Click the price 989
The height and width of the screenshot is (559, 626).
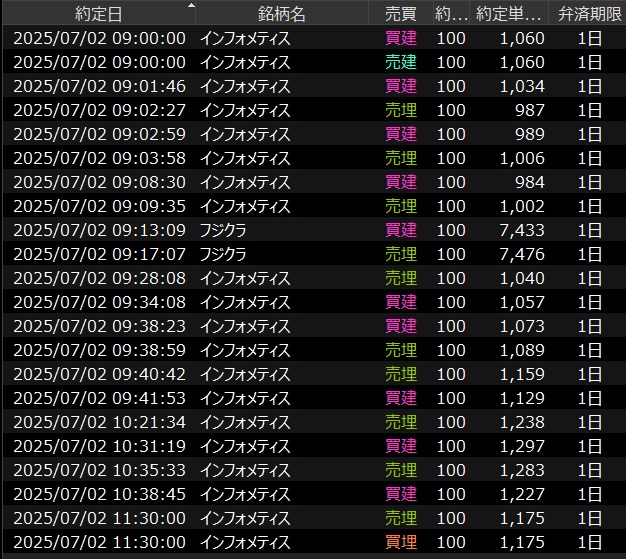point(530,134)
